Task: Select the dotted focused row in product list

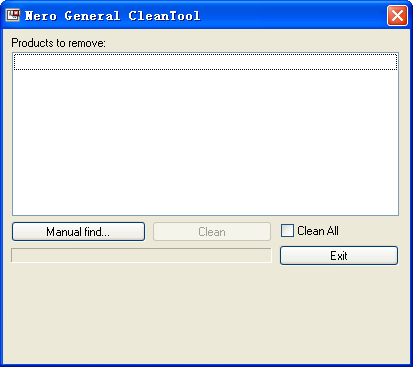Action: 205,62
